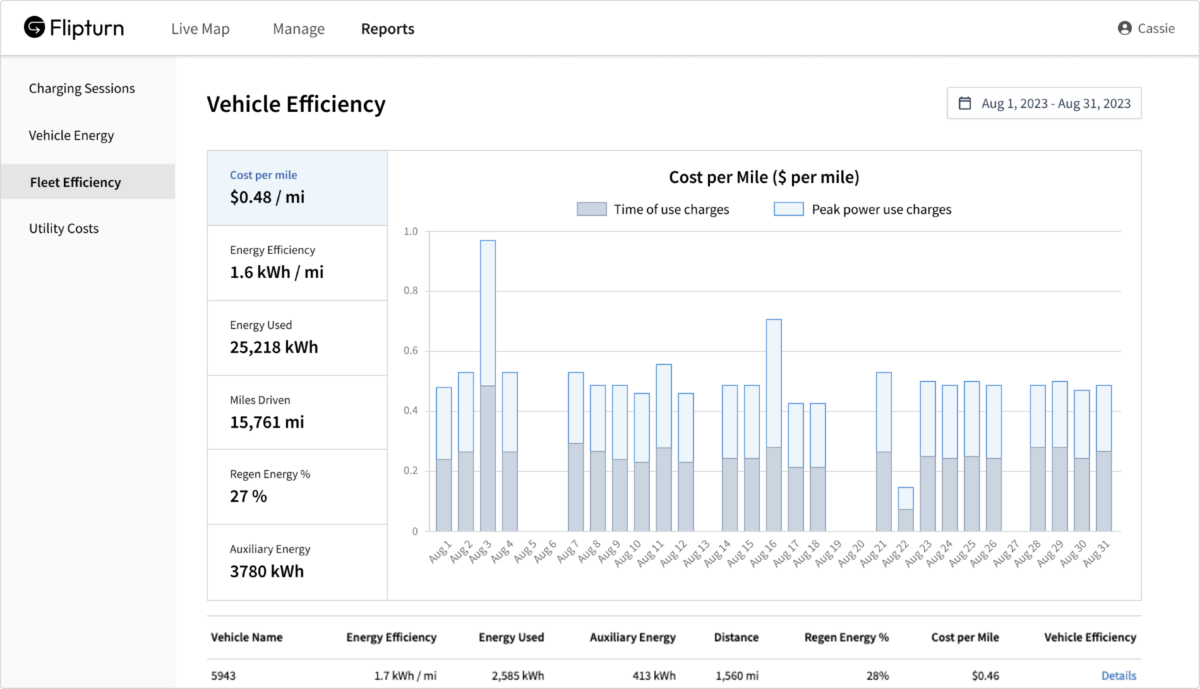Screen dimensions: 1200x689
Task: Open the Aug 1 - Aug 31 date picker
Action: click(x=1044, y=103)
